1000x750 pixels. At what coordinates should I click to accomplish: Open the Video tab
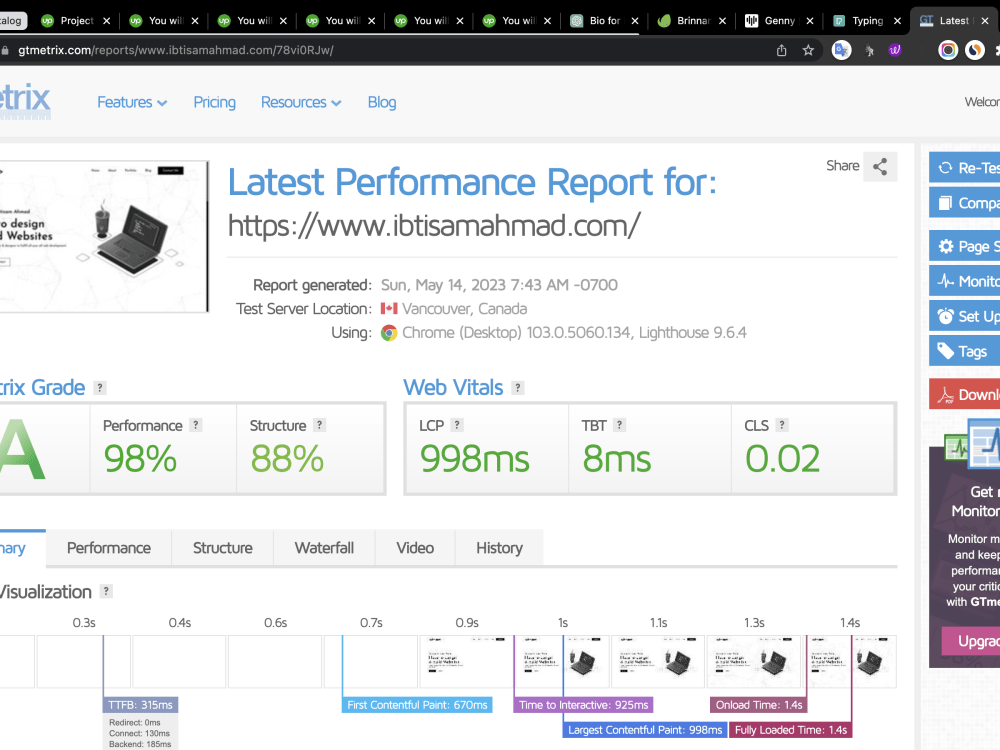(x=415, y=548)
